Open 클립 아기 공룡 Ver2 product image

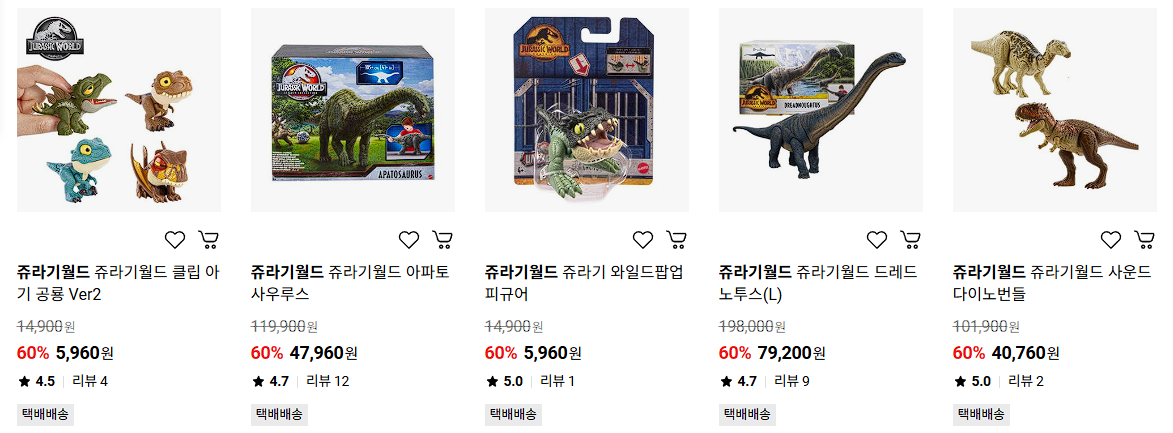(x=119, y=110)
